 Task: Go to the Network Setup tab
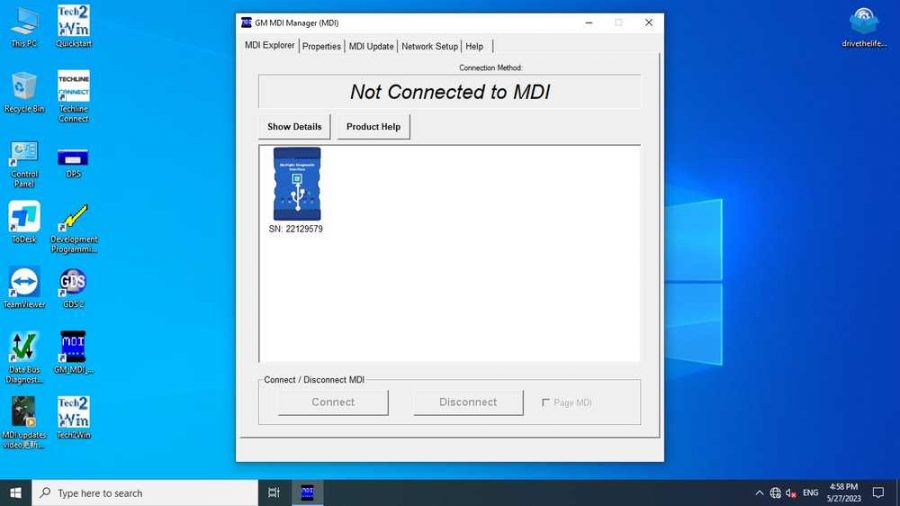pos(429,46)
